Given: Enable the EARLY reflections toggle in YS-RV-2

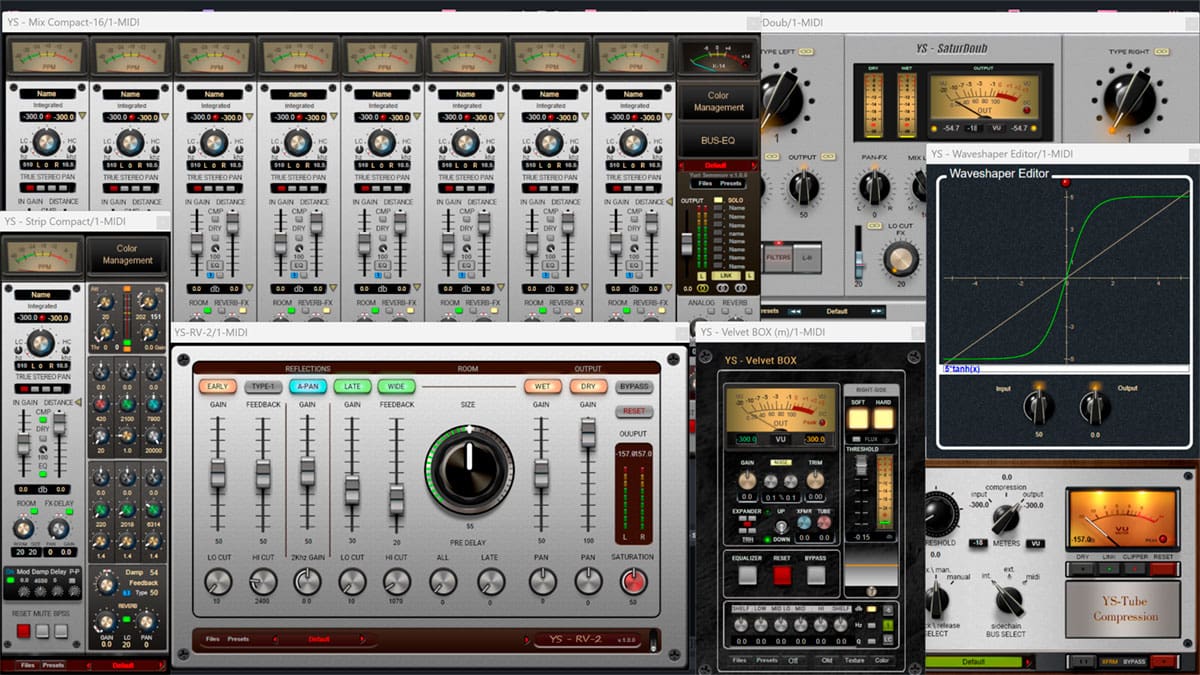Looking at the screenshot, I should coord(216,386).
